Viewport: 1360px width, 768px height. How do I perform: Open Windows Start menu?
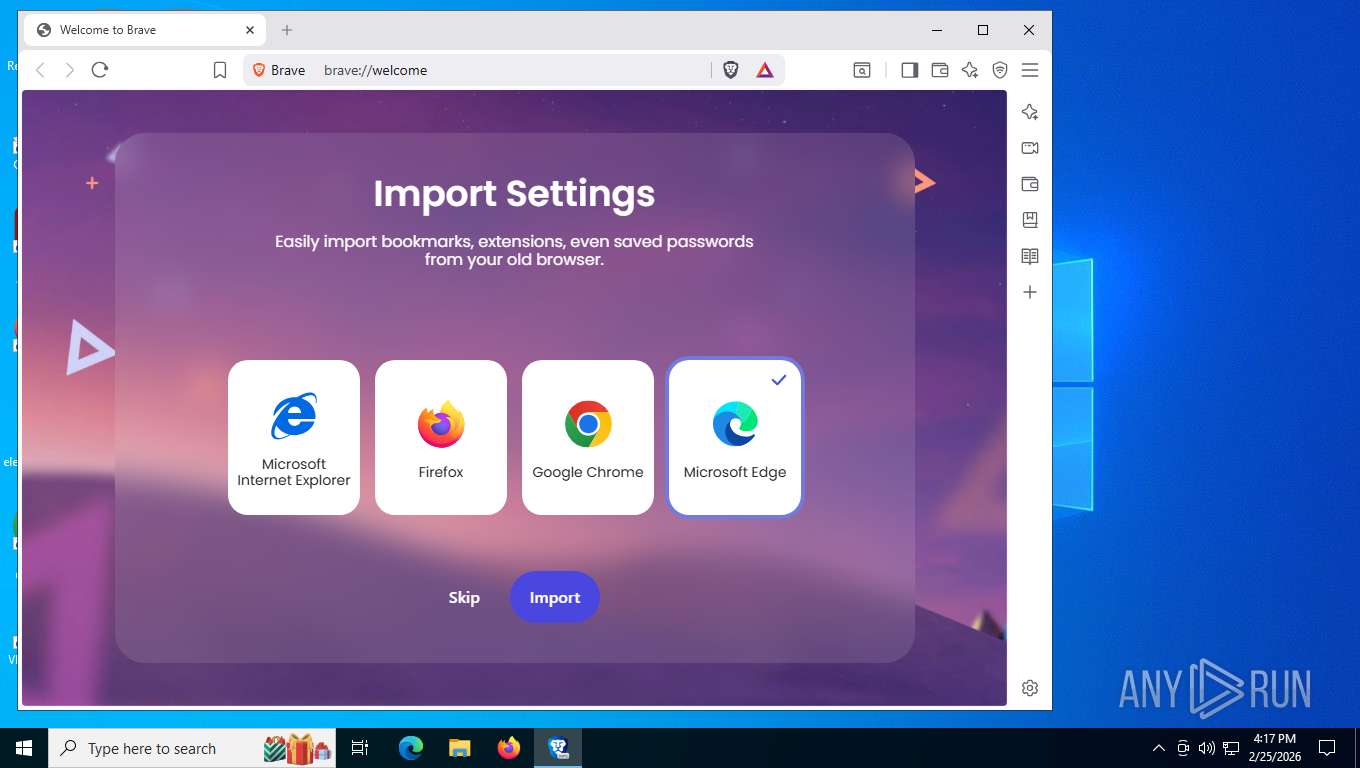[x=24, y=748]
